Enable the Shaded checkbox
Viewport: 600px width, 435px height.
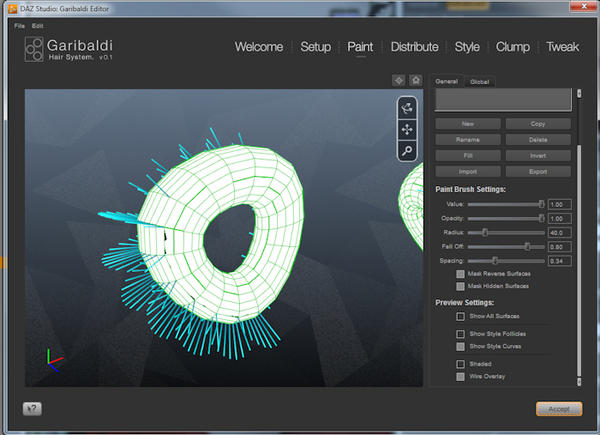(460, 364)
